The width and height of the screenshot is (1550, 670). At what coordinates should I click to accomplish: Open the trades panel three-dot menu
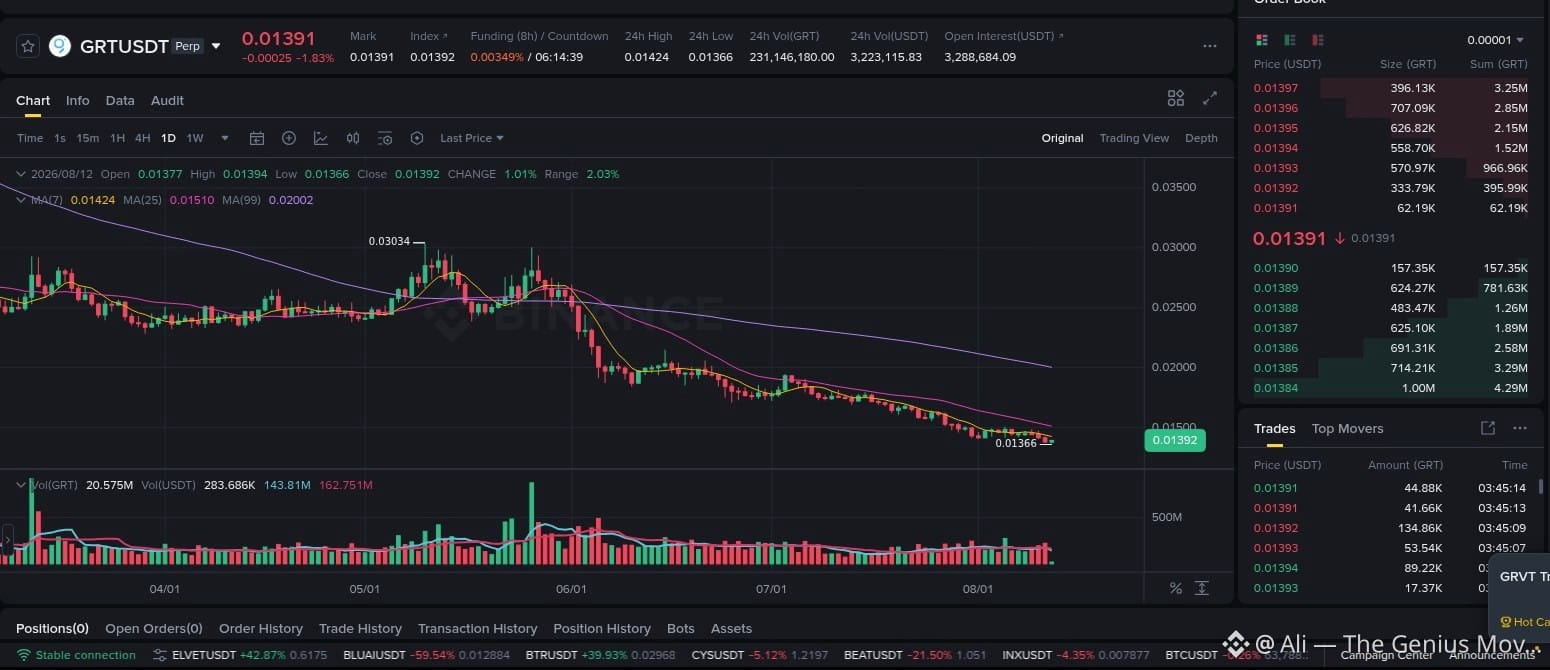click(1520, 428)
